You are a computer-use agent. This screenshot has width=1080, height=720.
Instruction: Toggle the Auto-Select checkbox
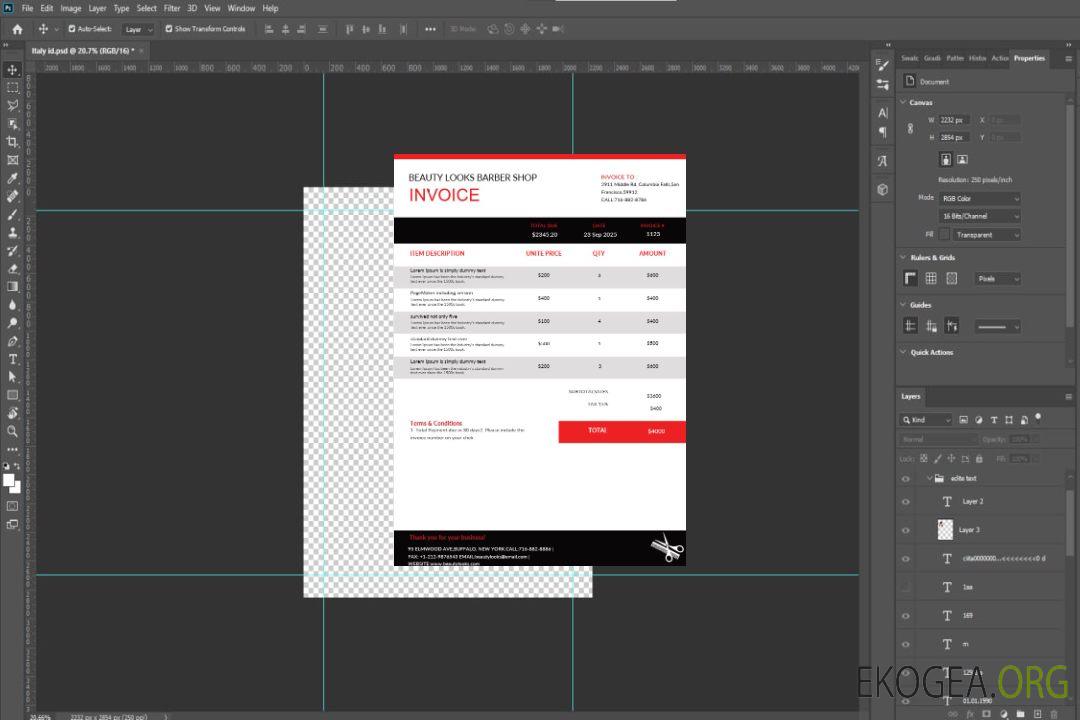[x=72, y=29]
